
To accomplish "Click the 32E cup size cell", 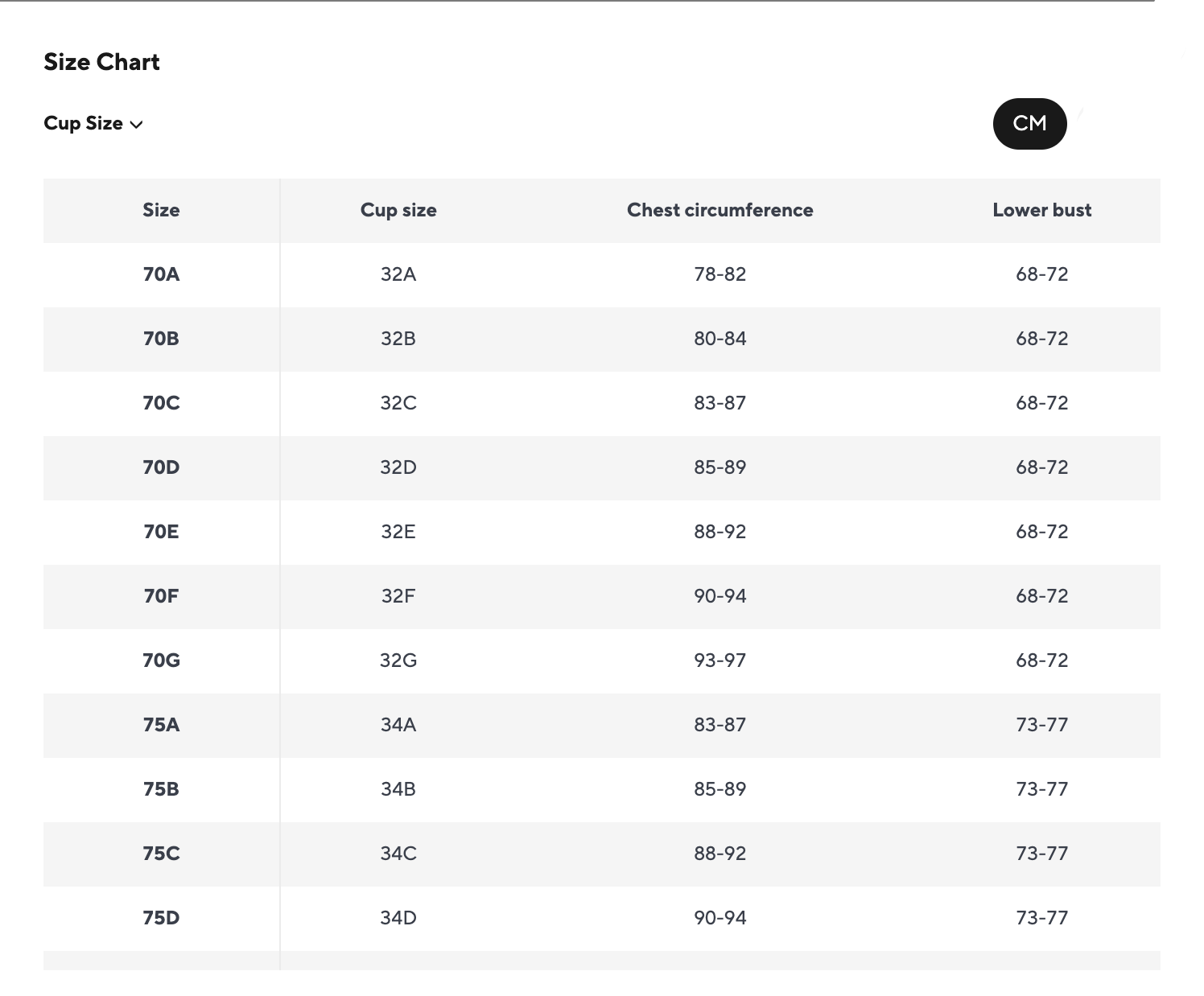I will coord(398,532).
